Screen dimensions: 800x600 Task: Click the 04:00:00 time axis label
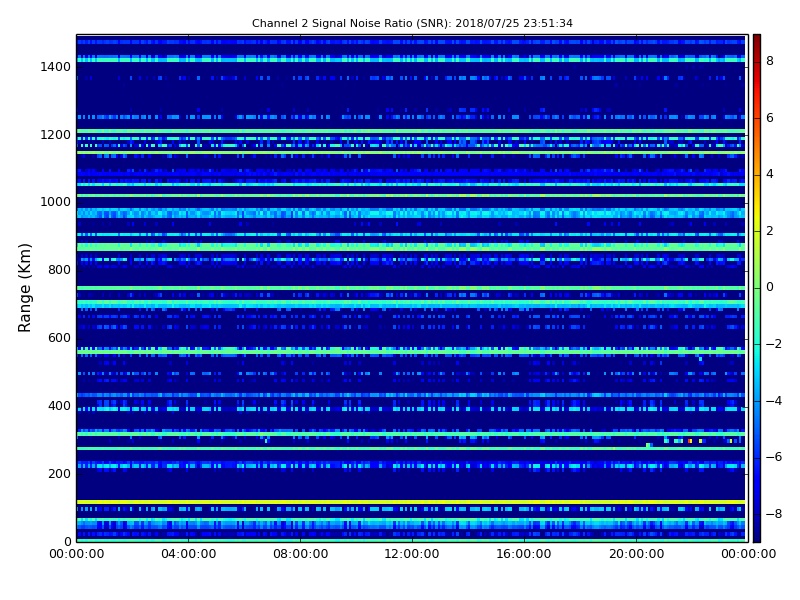[189, 554]
